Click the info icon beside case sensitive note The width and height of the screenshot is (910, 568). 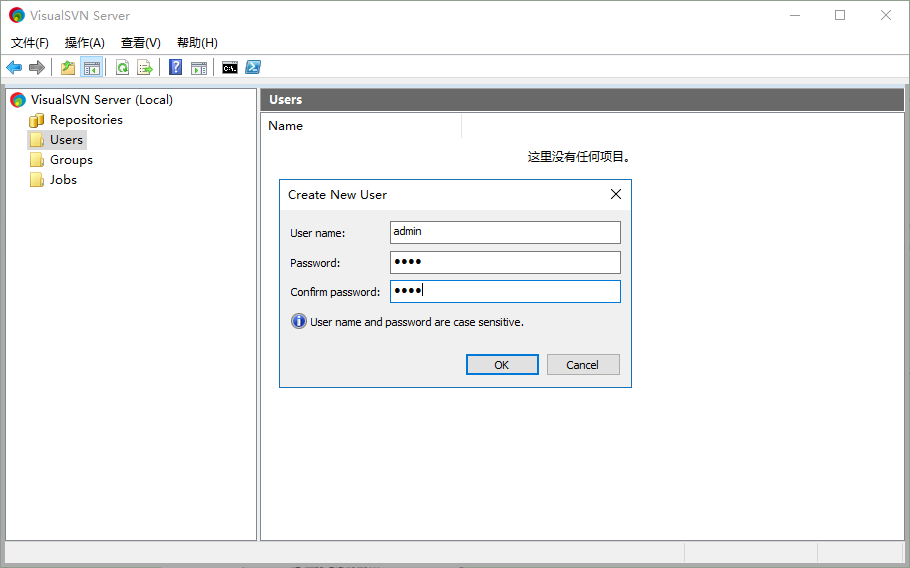coord(298,321)
